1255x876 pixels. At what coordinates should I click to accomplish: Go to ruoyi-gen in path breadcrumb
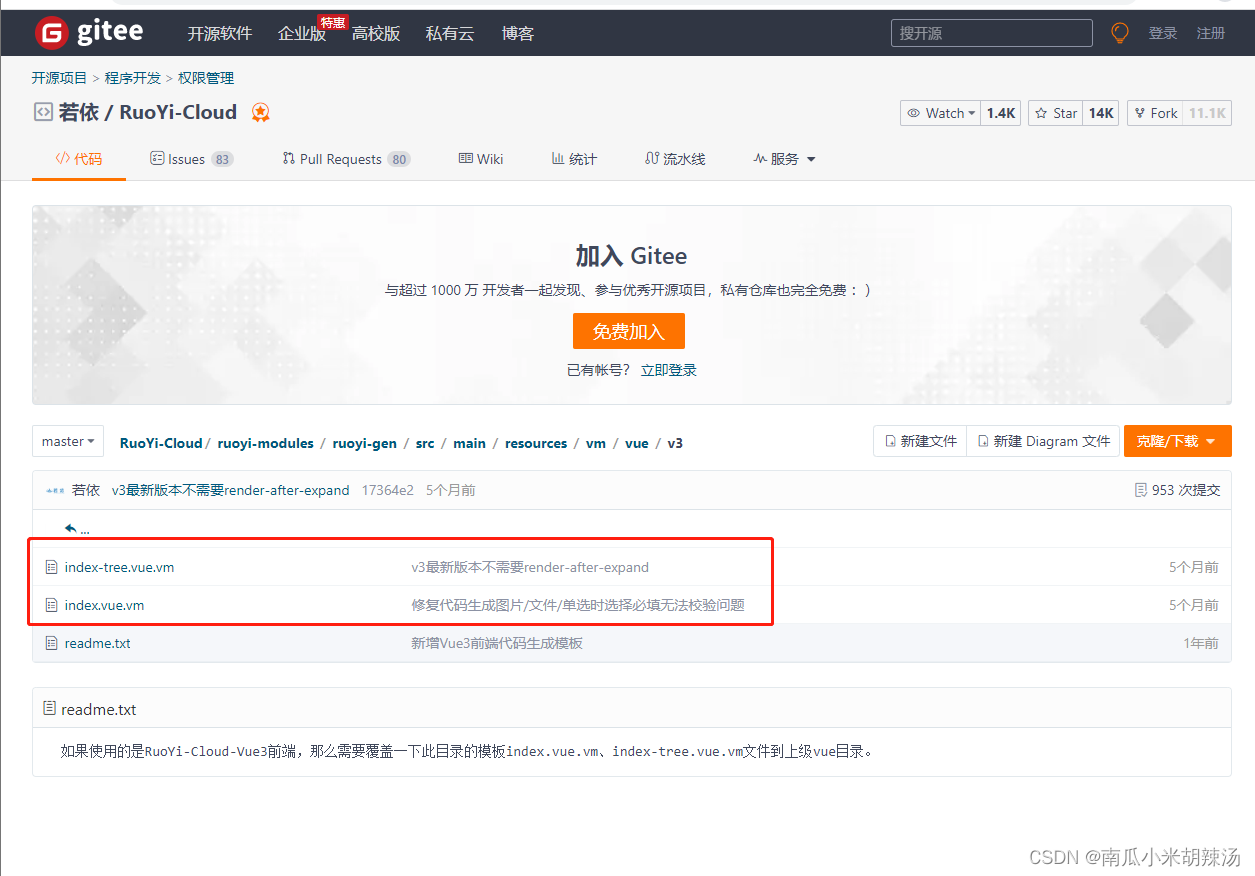364,443
